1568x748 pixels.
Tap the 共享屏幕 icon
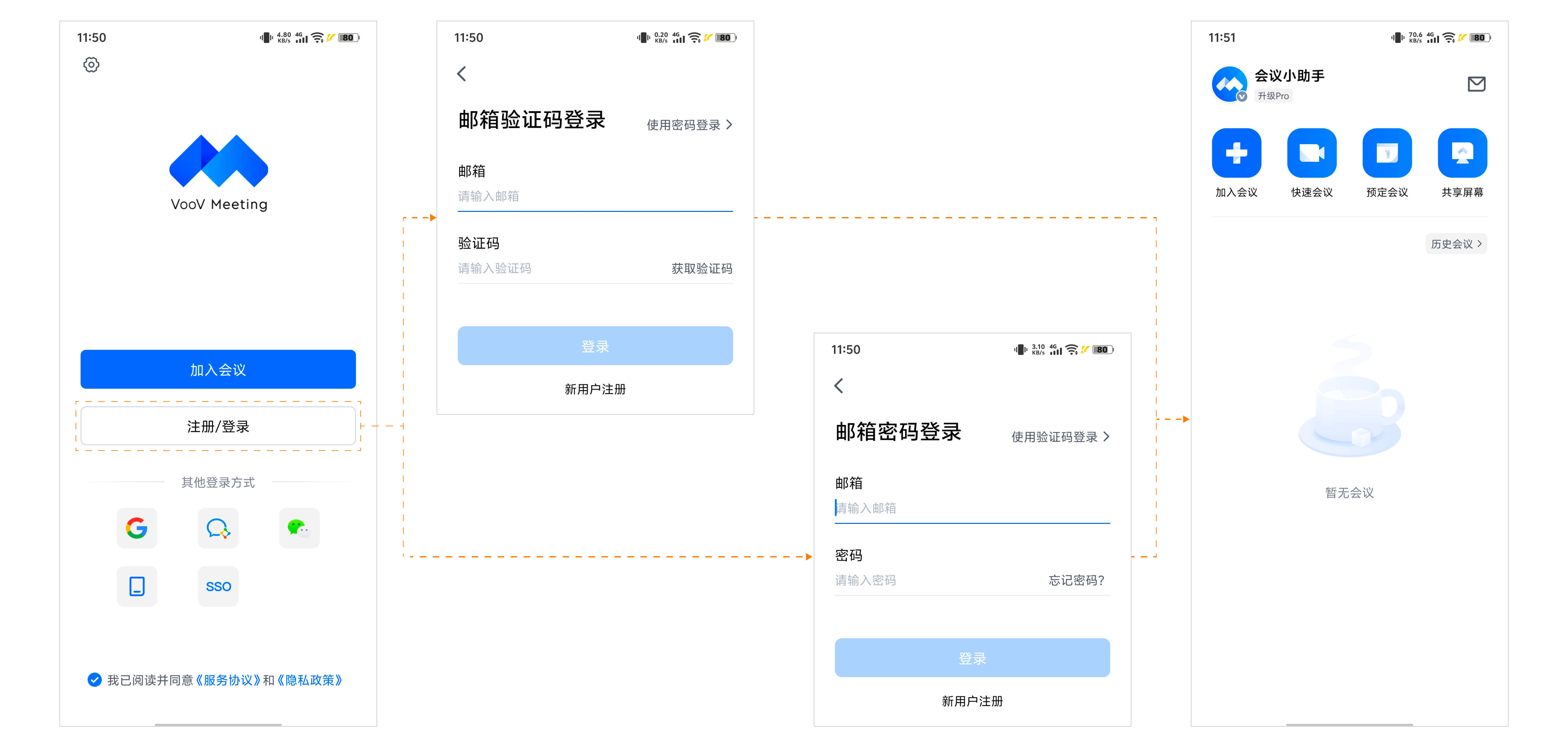pyautogui.click(x=1462, y=153)
